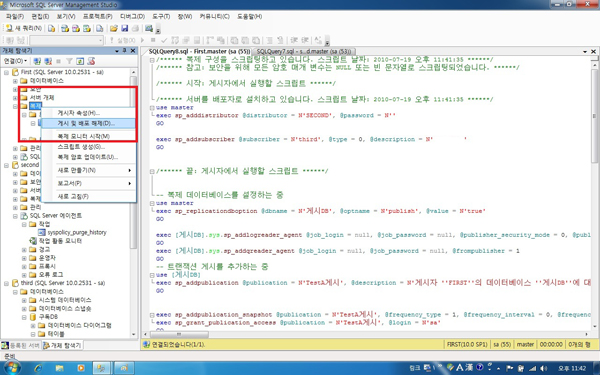Expand 데이터베이스 folder under First server

[15, 81]
